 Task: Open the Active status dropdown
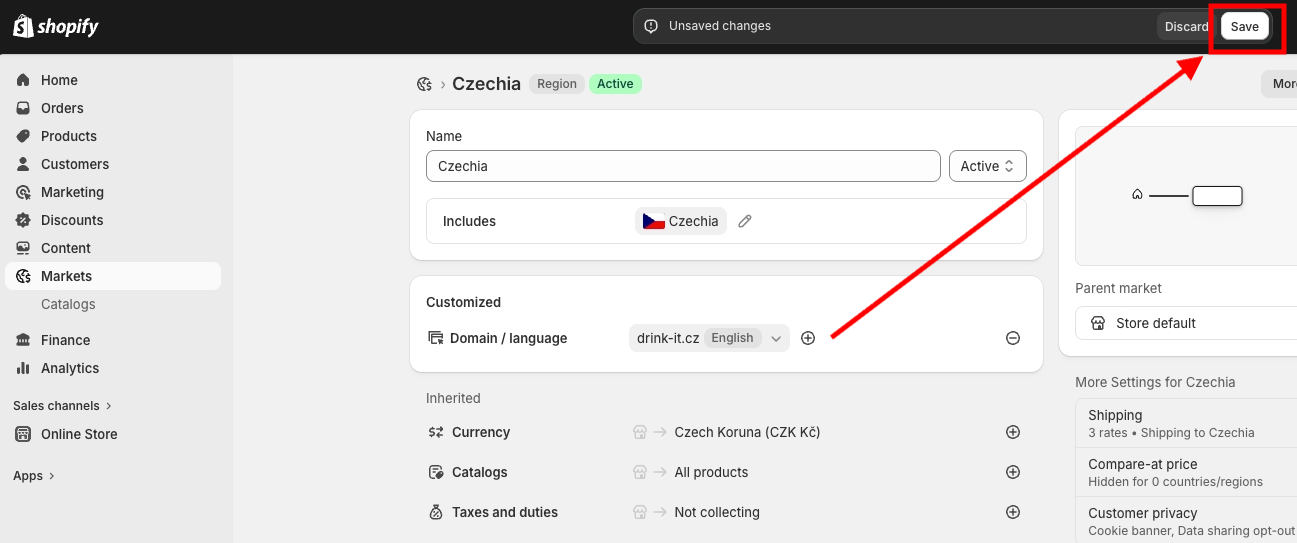tap(987, 166)
